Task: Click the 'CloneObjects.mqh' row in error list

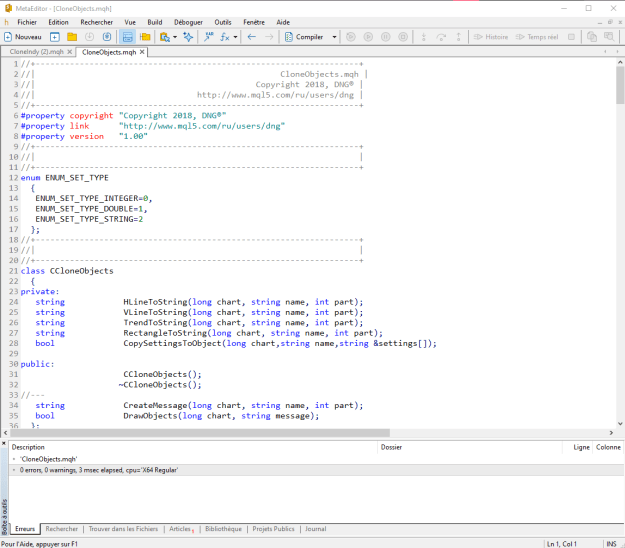Action: pos(316,459)
